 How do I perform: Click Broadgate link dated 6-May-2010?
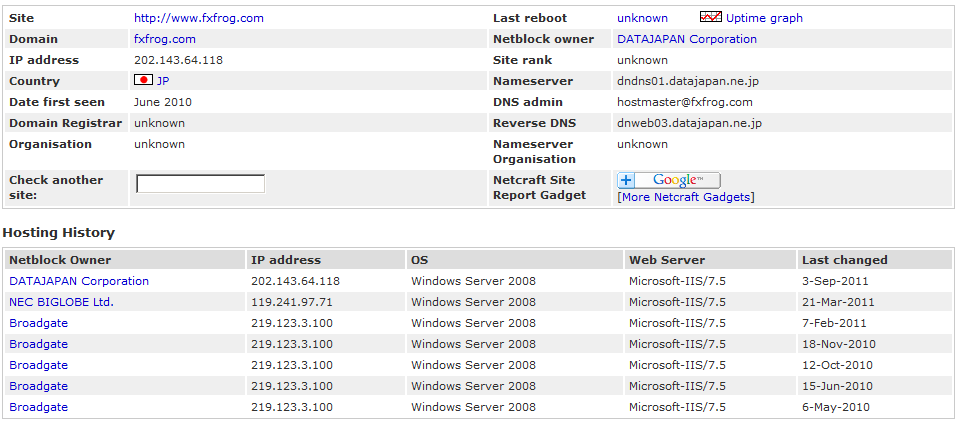pyautogui.click(x=38, y=407)
